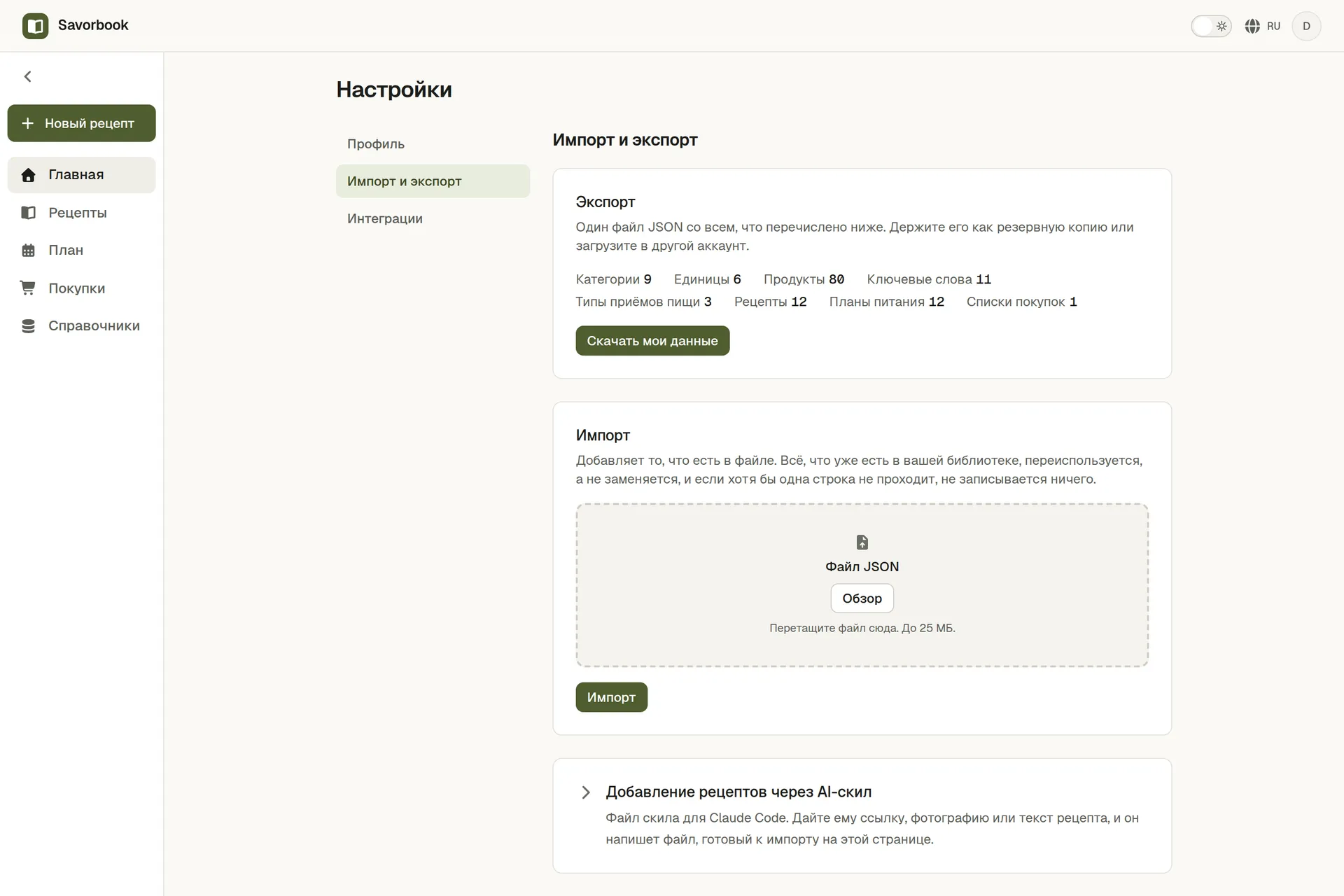Click the Настройки page heading
1344x896 pixels.
(x=394, y=90)
